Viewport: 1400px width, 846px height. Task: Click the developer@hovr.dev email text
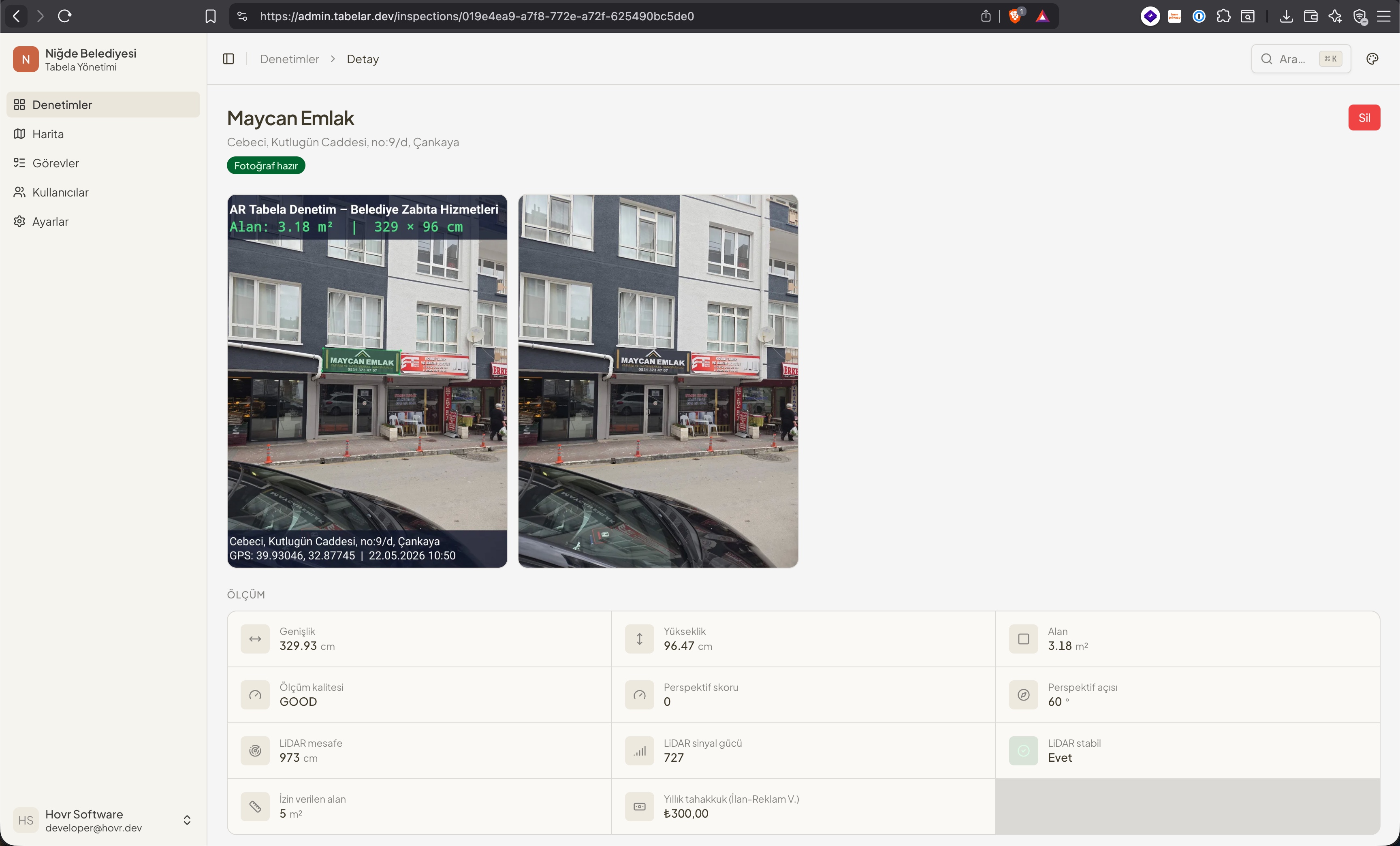tap(94, 828)
